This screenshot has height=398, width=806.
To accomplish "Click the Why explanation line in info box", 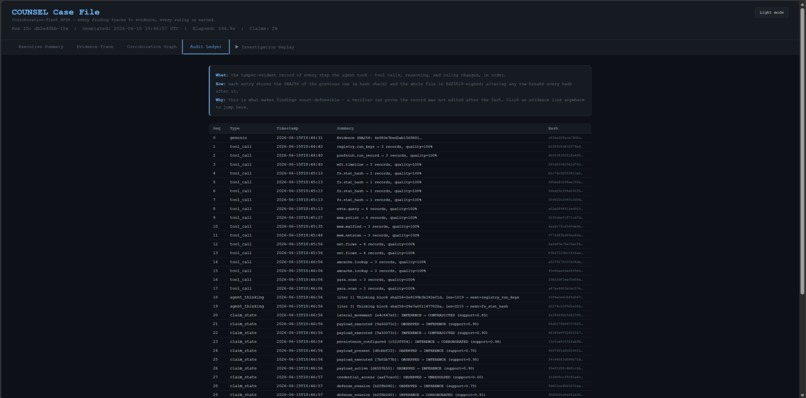I will 399,103.
